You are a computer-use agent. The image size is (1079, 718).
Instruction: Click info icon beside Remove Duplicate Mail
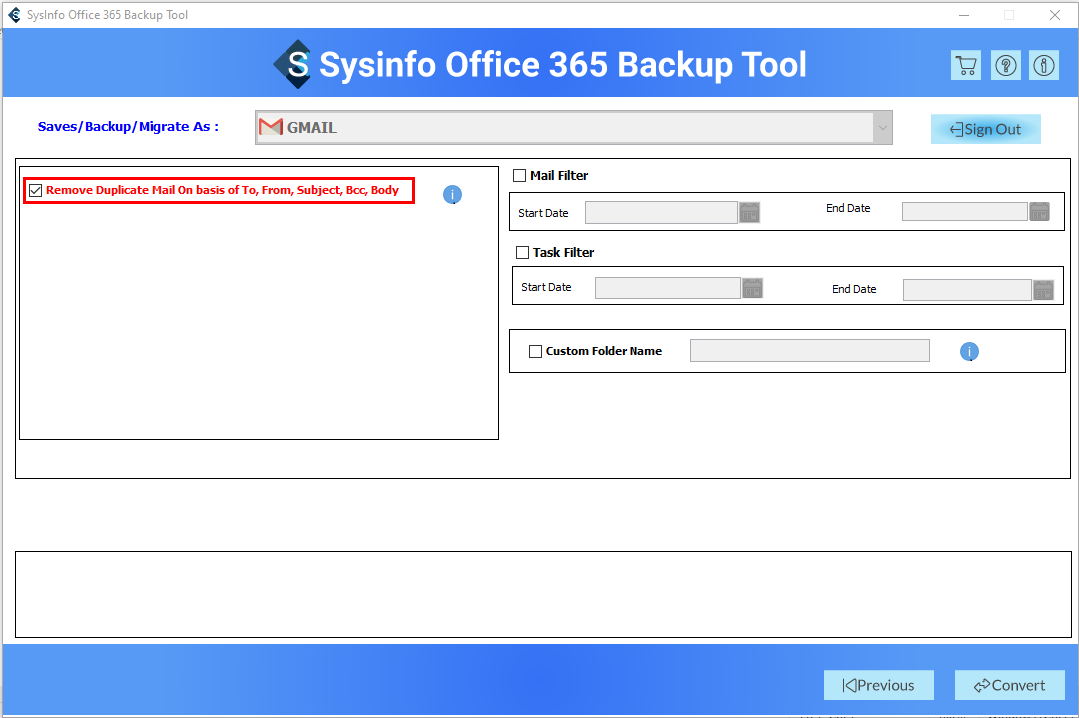pos(452,195)
